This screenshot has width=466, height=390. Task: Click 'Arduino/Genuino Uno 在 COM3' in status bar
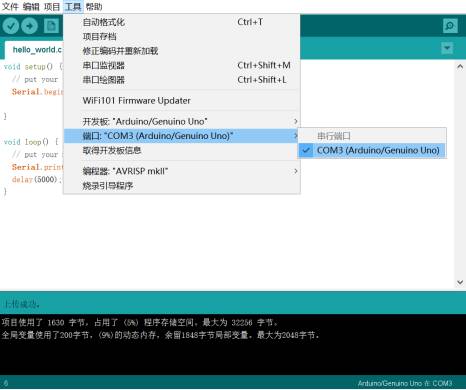click(x=405, y=383)
